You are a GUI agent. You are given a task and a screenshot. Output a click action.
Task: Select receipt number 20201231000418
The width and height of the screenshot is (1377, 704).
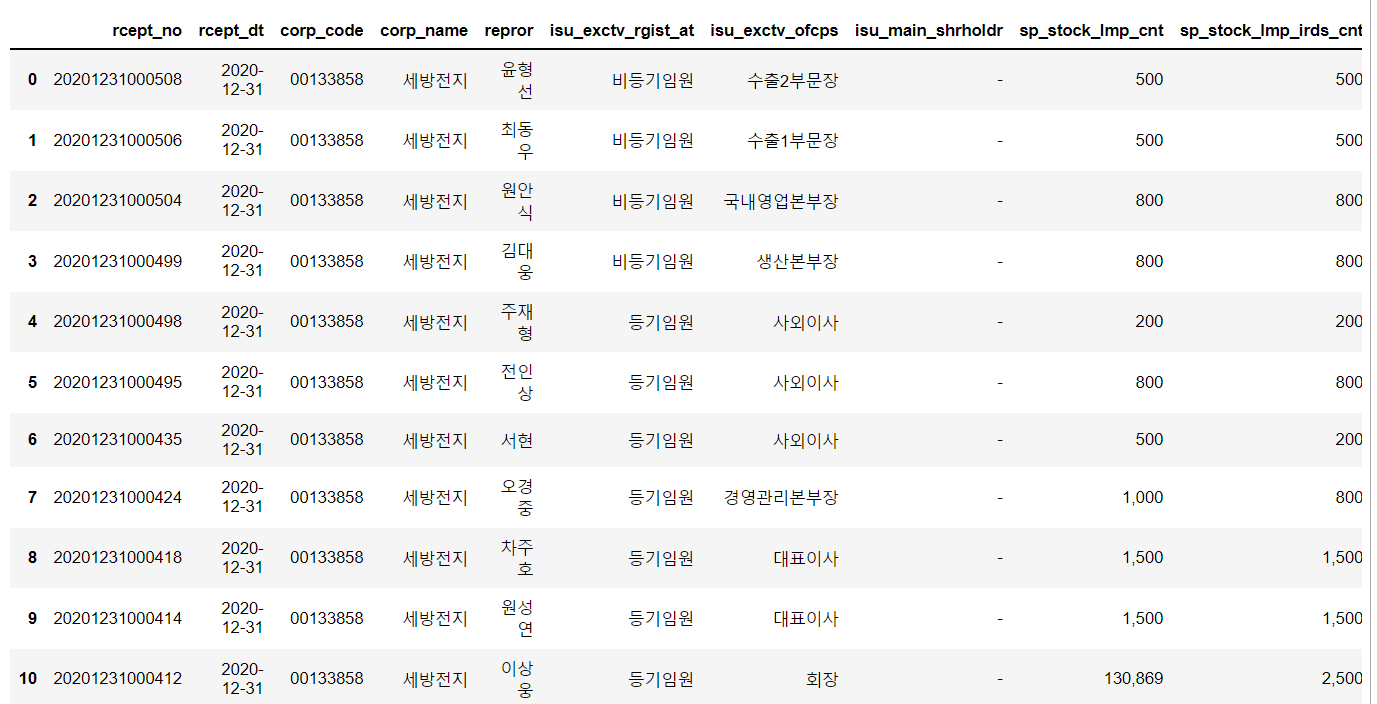coord(118,557)
